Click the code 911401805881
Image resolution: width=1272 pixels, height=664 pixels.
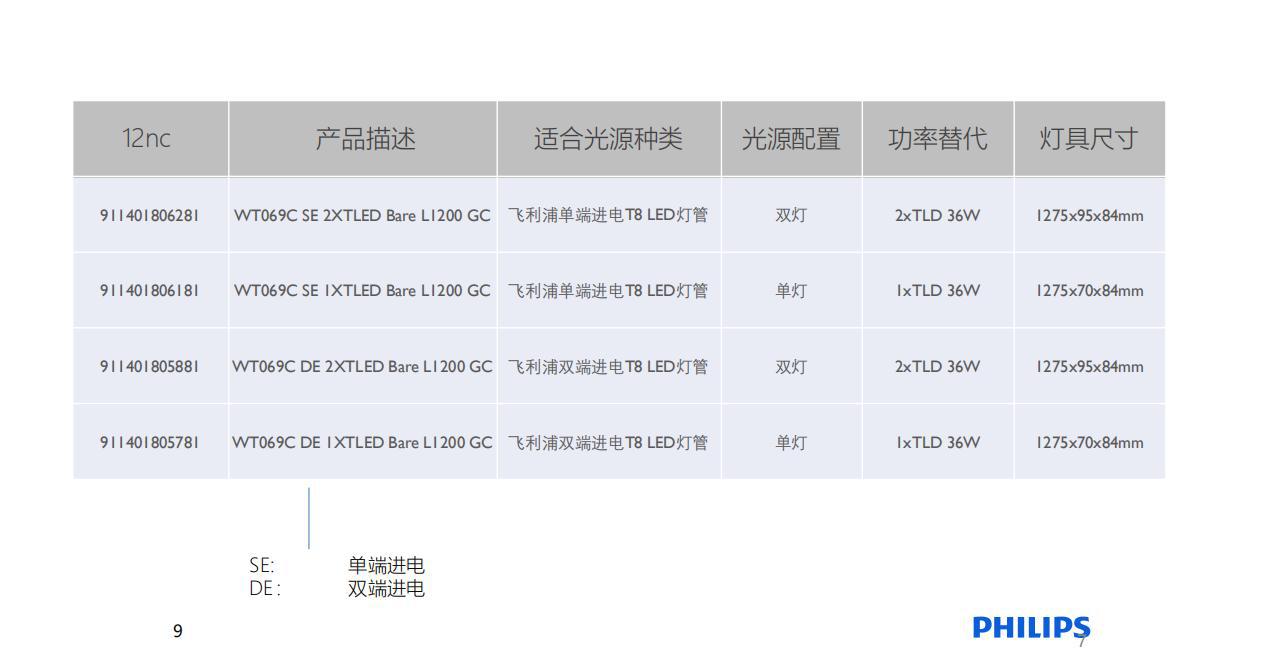pyautogui.click(x=150, y=367)
